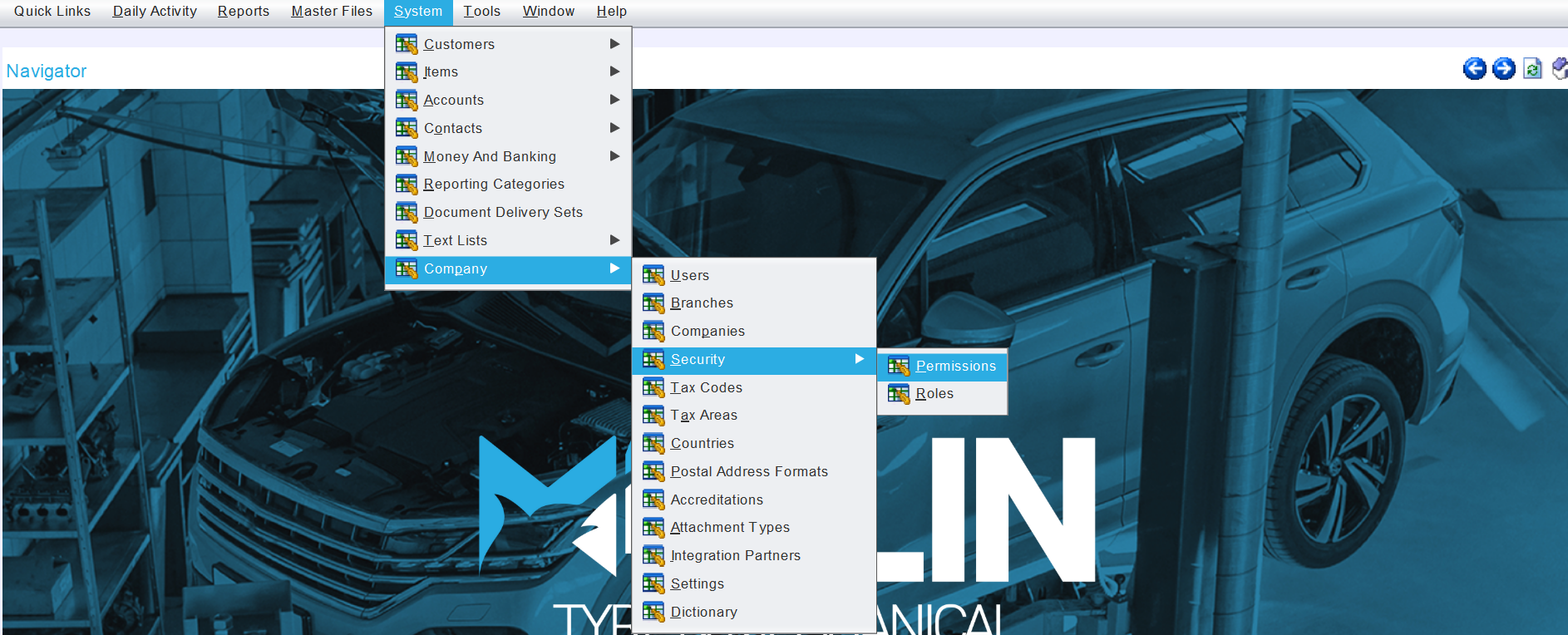Screen dimensions: 1568x635
Task: Click the icon beside Postal Address Formats
Action: [653, 472]
